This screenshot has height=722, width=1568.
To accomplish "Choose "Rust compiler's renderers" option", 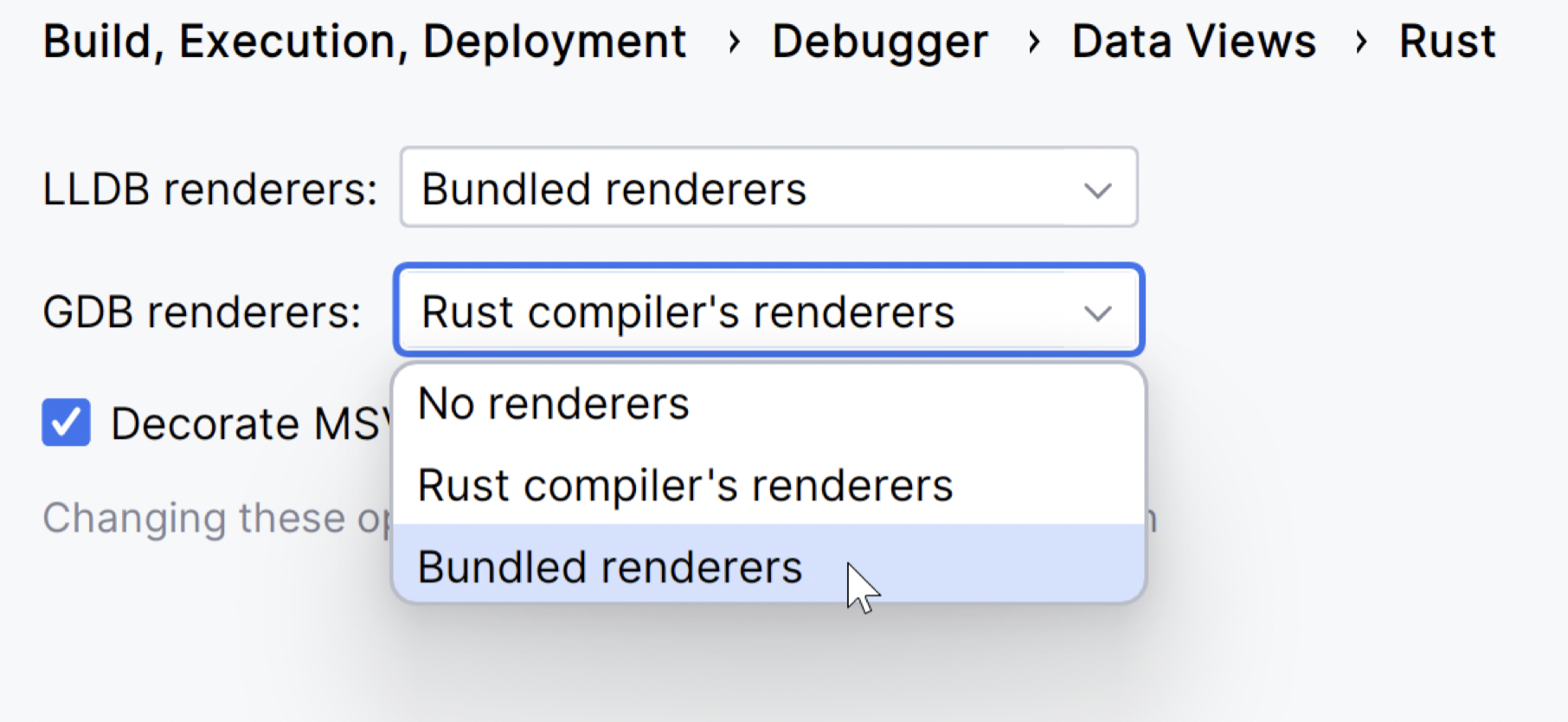I will click(x=684, y=484).
